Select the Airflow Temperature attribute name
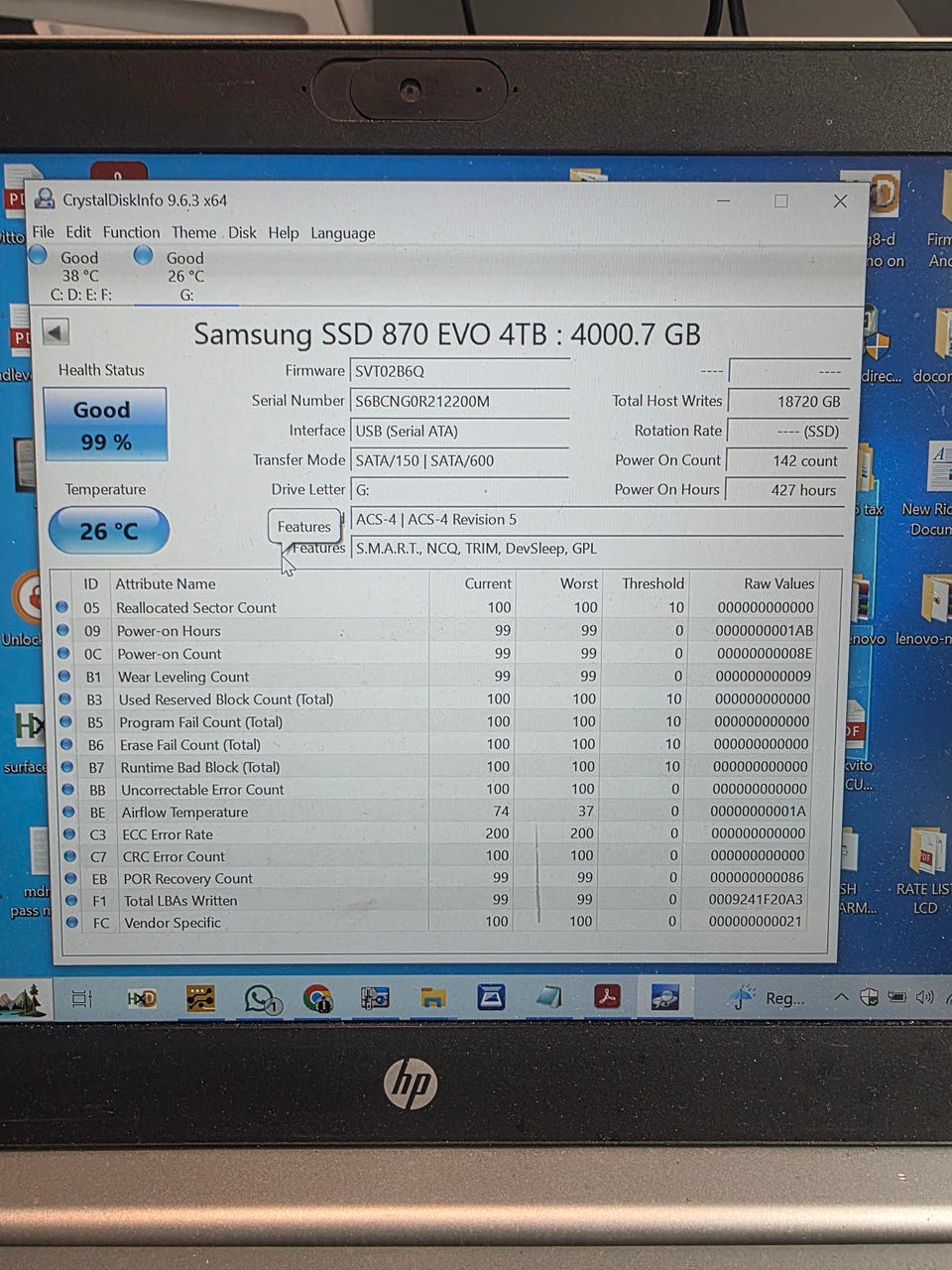 coord(185,812)
